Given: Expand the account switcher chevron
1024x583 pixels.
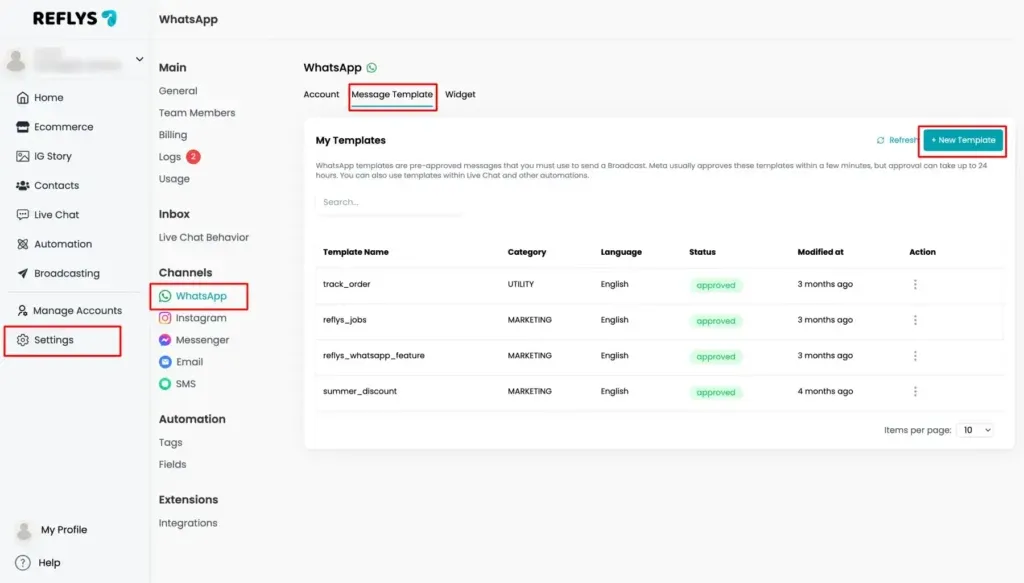Looking at the screenshot, I should tap(139, 59).
